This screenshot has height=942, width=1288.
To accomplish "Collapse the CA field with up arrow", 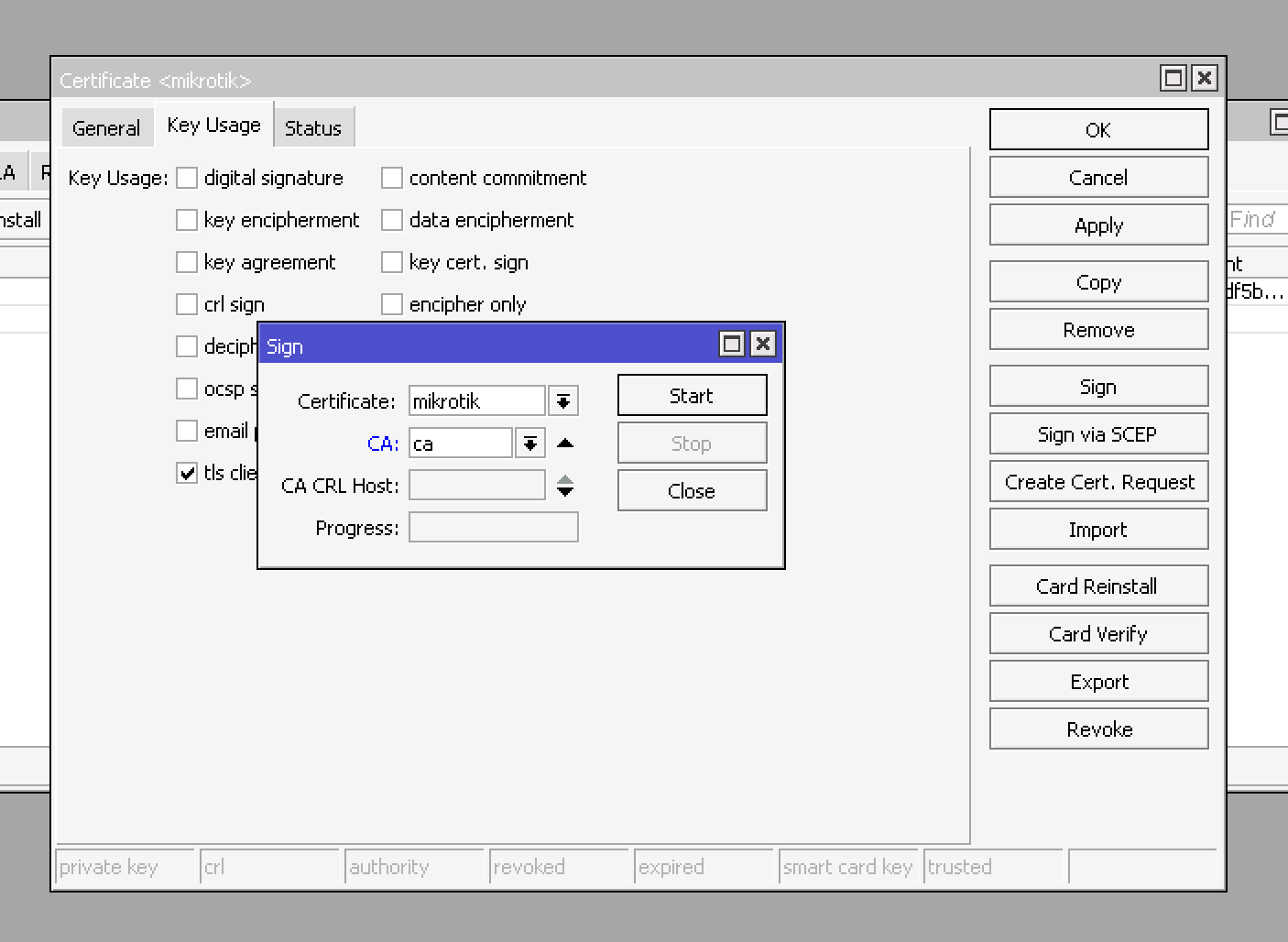I will point(565,444).
